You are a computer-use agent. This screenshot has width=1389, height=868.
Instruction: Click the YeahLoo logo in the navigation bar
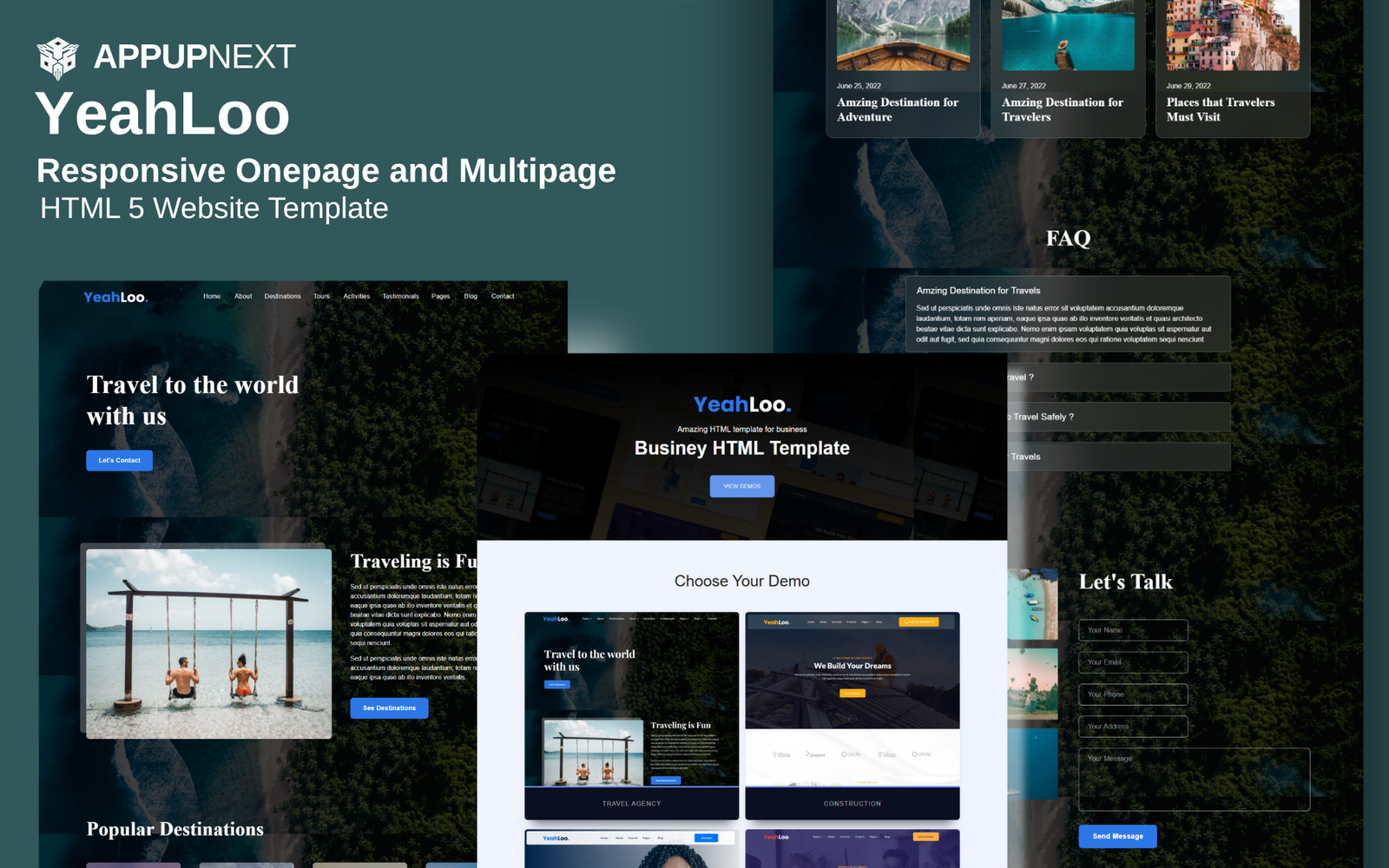(115, 297)
